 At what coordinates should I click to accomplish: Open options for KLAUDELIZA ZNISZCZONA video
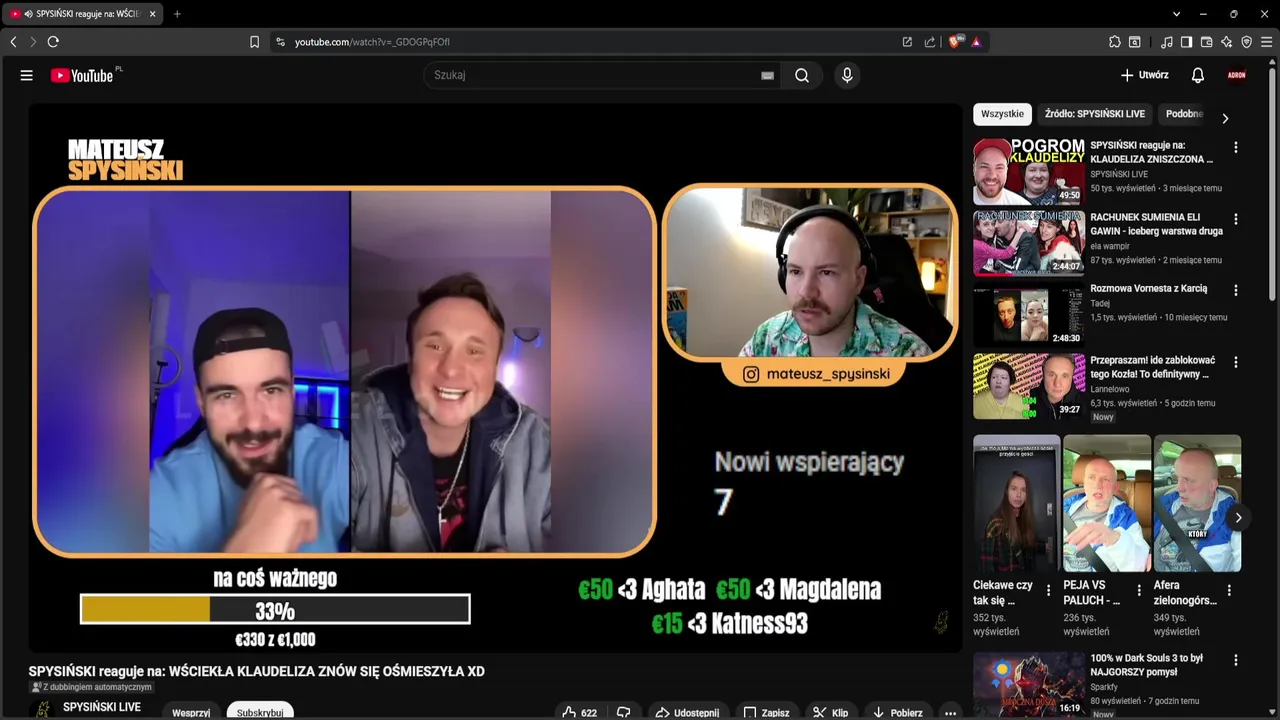click(1236, 147)
